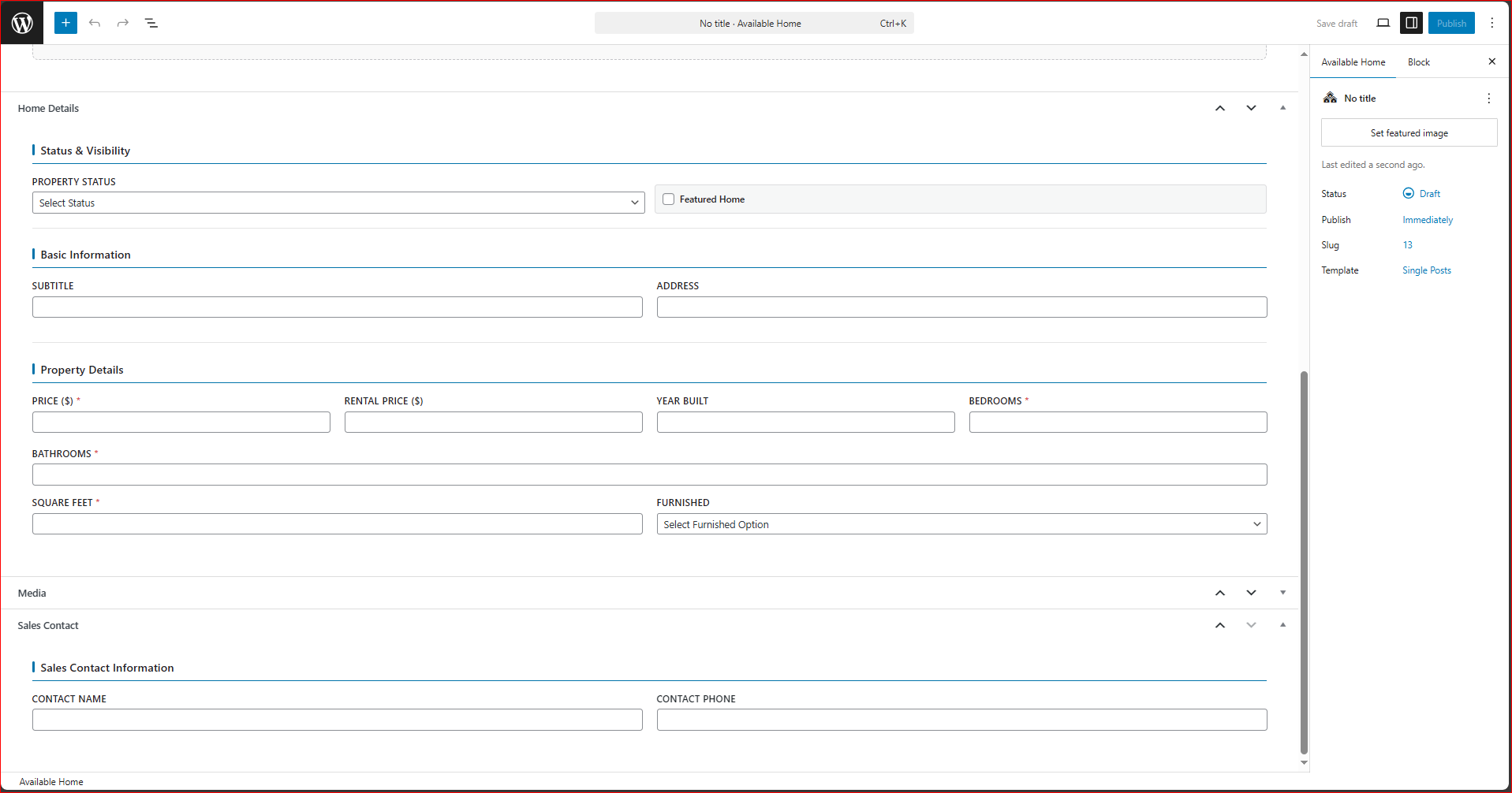Focus the Contact Phone field

pos(961,720)
